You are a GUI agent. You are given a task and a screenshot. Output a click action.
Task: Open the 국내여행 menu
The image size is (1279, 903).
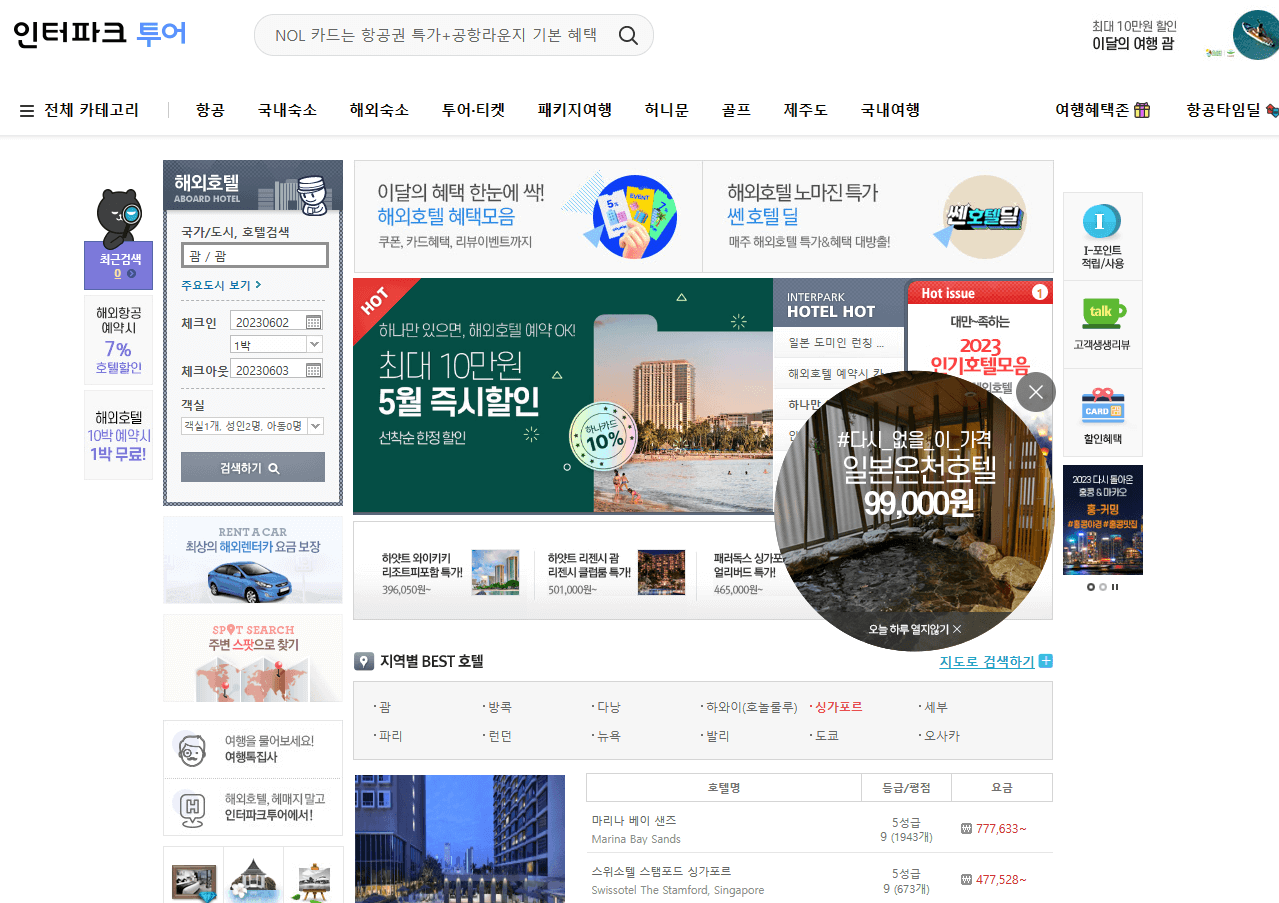890,110
